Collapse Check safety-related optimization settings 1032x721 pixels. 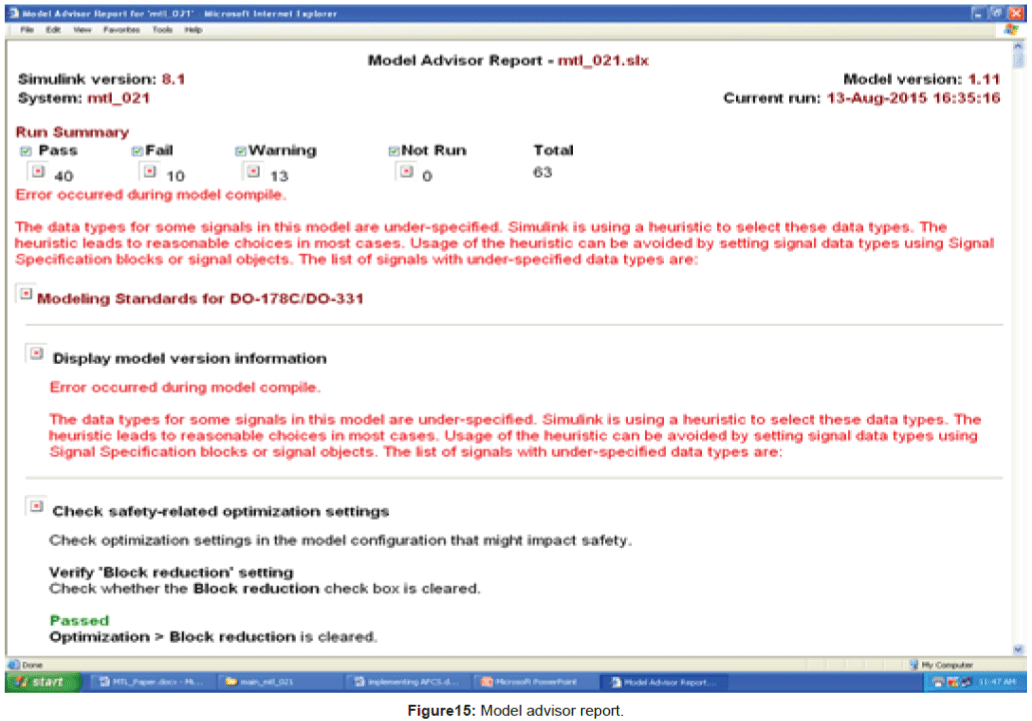37,506
